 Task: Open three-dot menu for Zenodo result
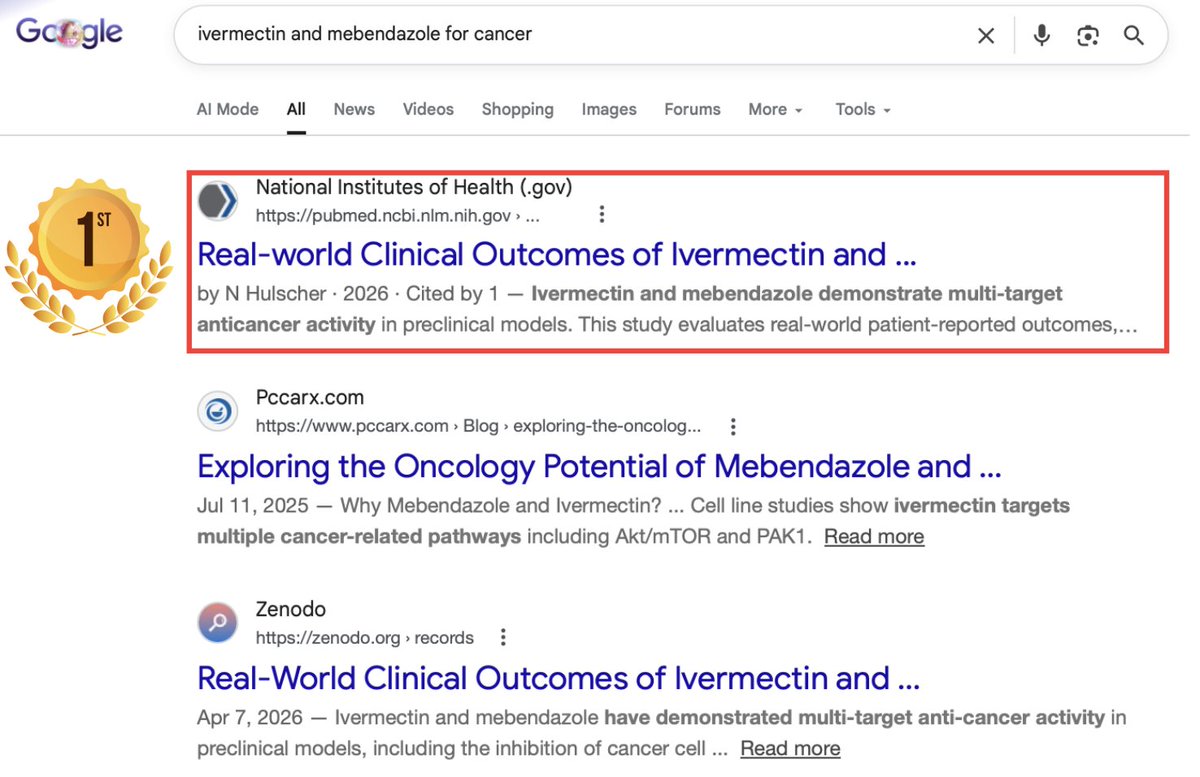coord(503,637)
